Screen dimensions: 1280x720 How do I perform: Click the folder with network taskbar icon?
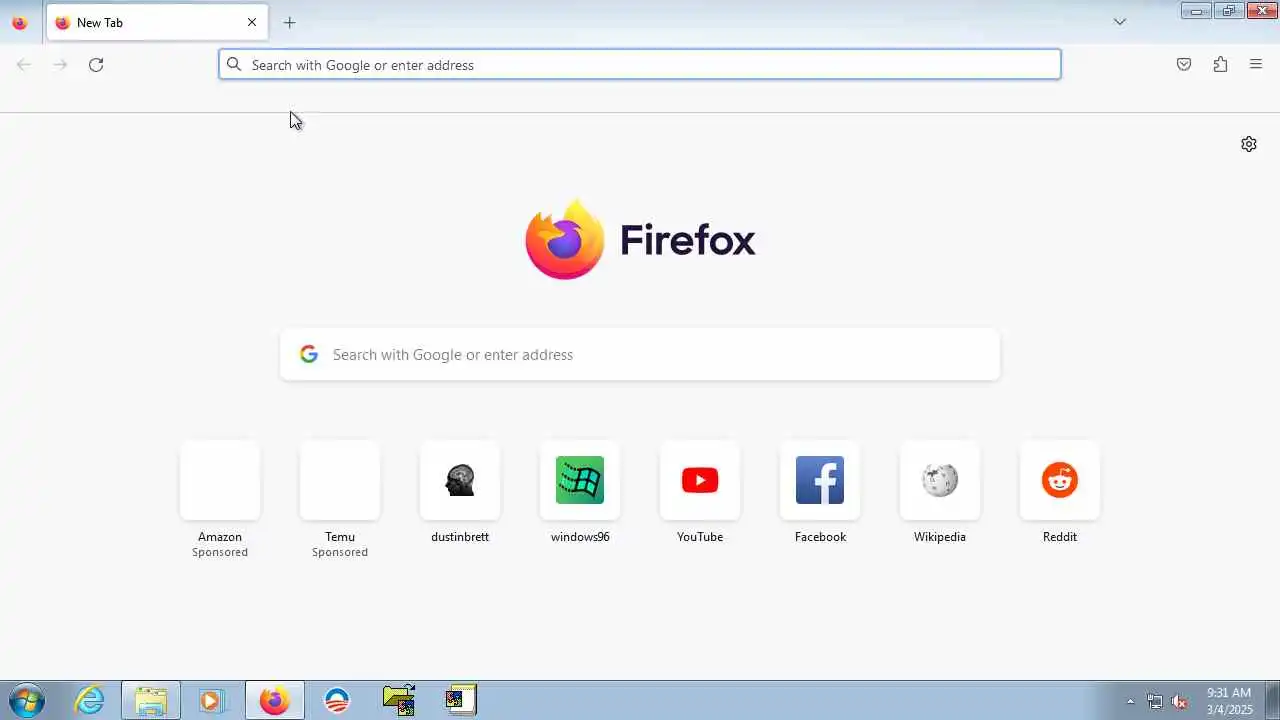click(x=399, y=701)
